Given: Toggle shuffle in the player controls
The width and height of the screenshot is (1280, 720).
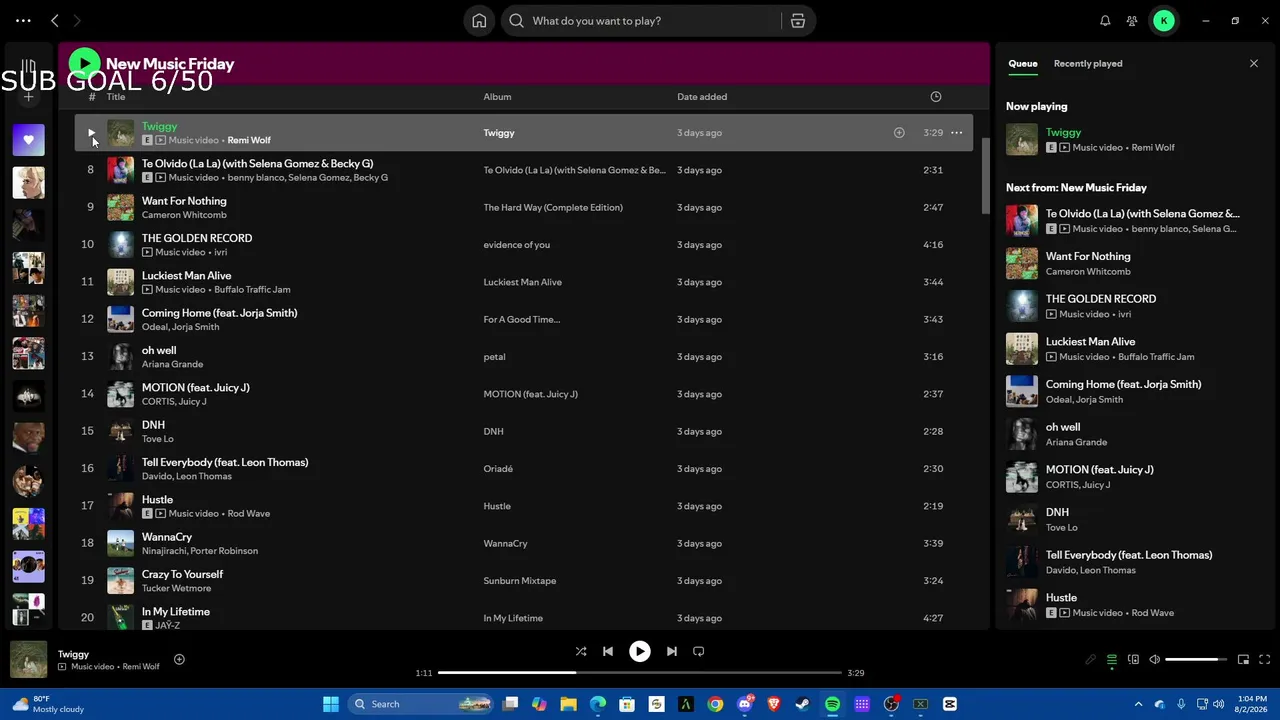Looking at the screenshot, I should (x=581, y=651).
